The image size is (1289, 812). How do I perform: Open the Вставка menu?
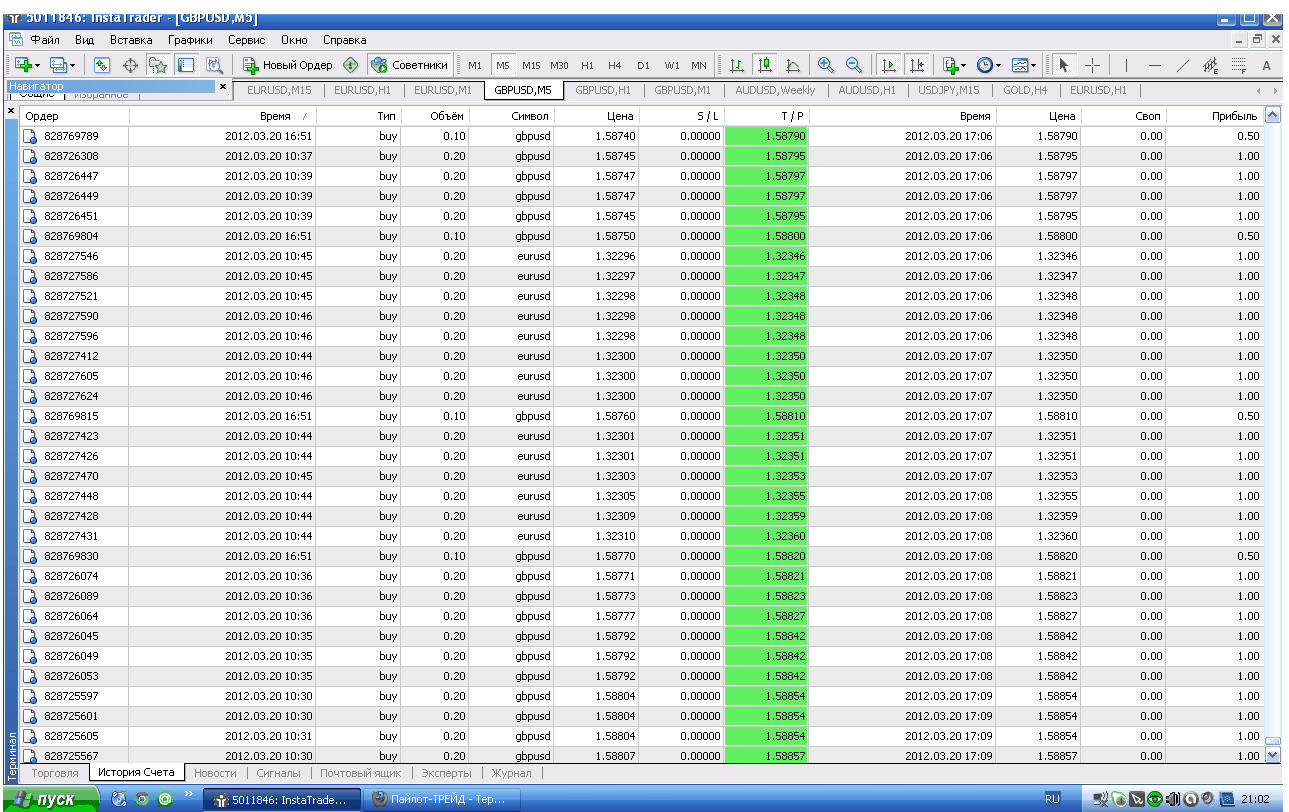[131, 40]
